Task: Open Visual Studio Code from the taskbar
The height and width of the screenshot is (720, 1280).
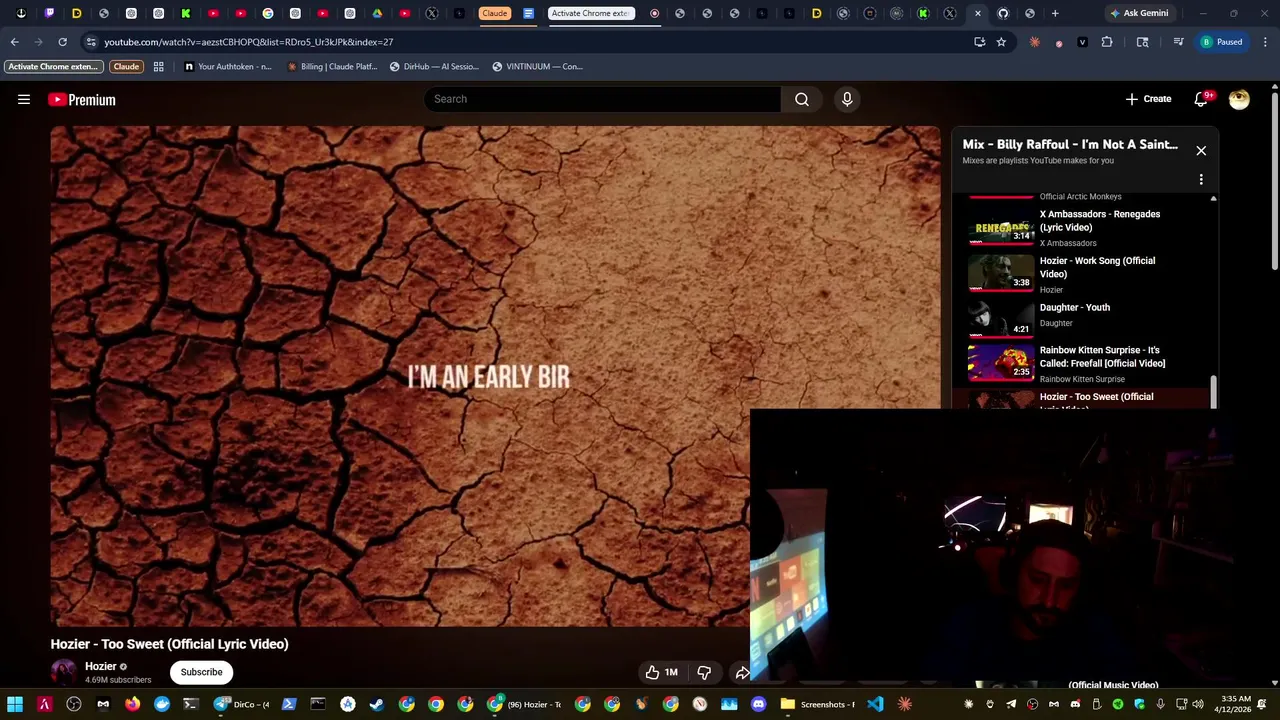Action: pos(875,704)
